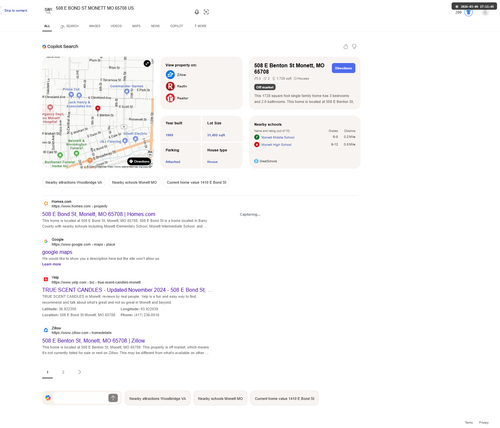The image size is (500, 428).
Task: Click bottom 'Current home value 1410 E Bond St' chip
Action: tap(284, 398)
